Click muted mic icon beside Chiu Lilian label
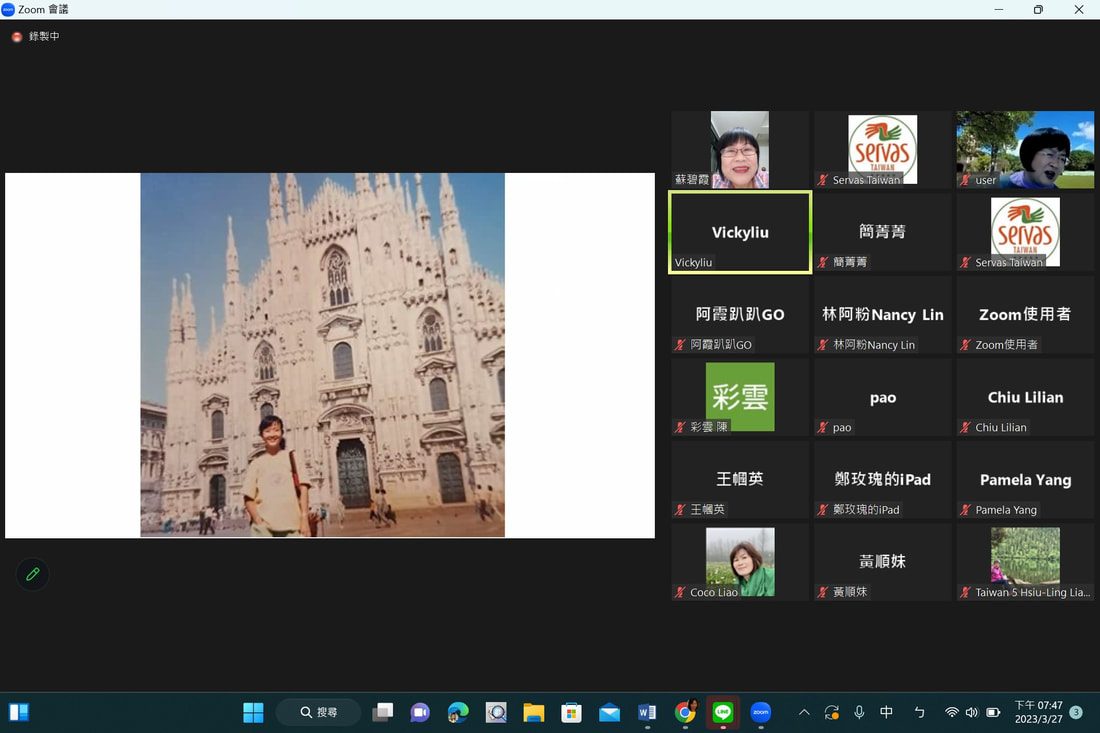 (966, 427)
